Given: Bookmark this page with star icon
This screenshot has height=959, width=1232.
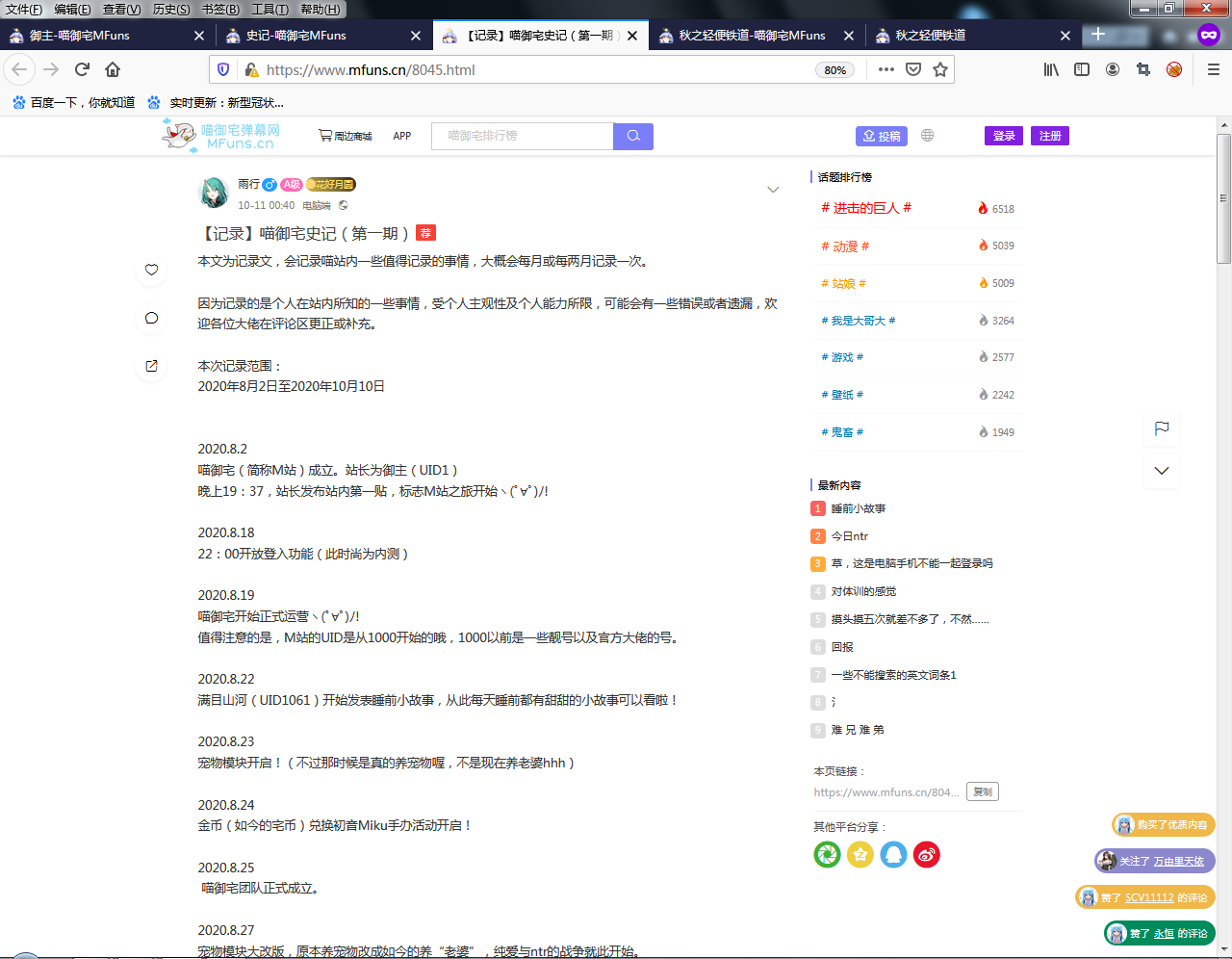Looking at the screenshot, I should coord(940,69).
